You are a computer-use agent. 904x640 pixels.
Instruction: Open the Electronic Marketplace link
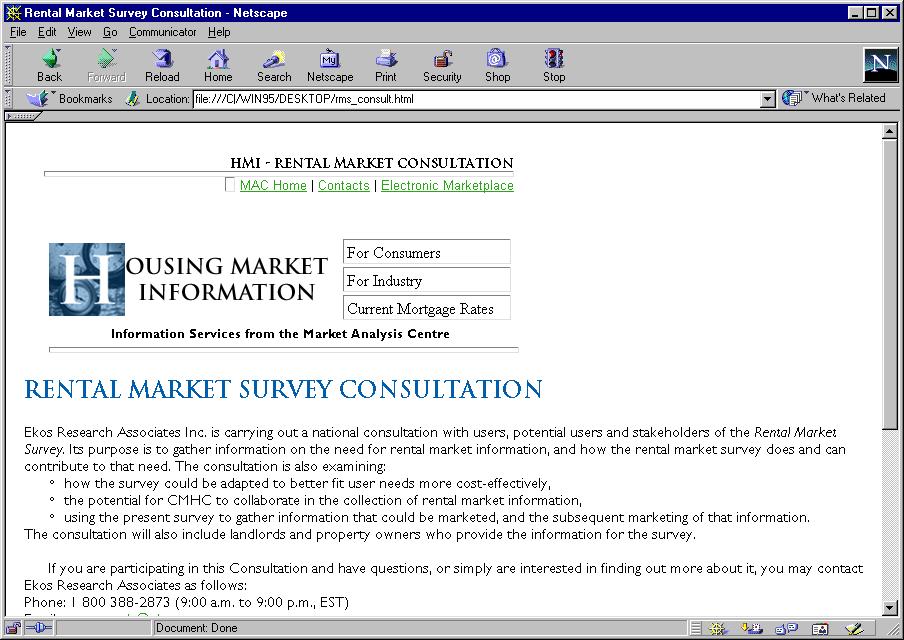click(x=447, y=185)
